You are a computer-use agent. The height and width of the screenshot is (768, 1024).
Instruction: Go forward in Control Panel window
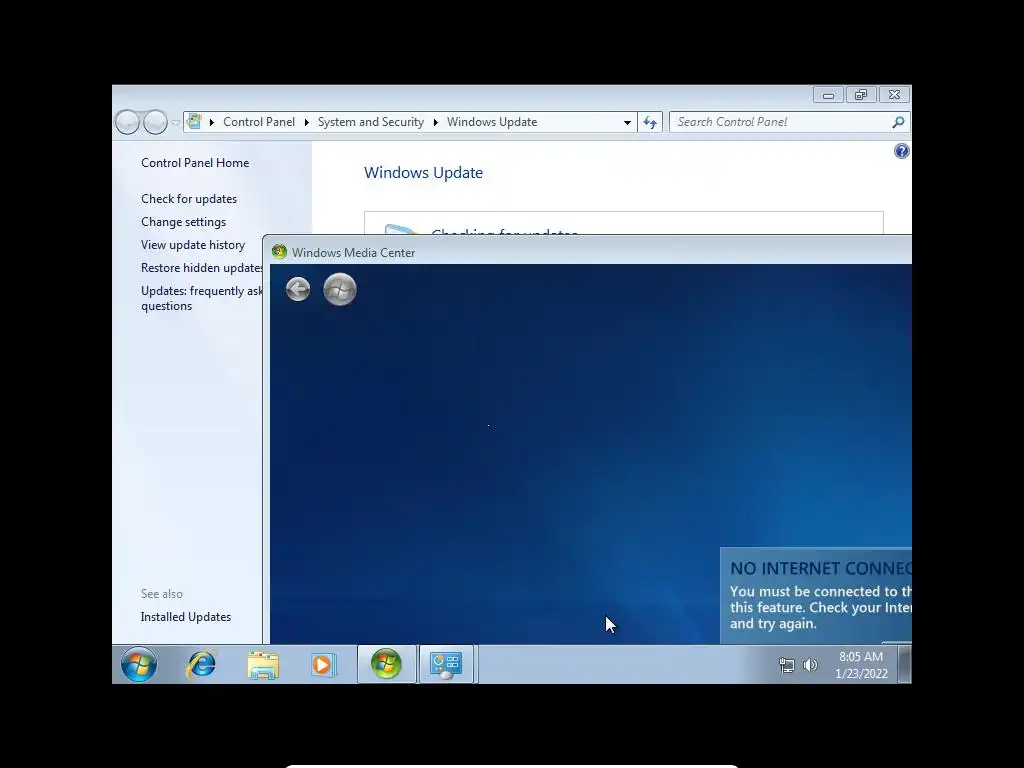pyautogui.click(x=155, y=122)
